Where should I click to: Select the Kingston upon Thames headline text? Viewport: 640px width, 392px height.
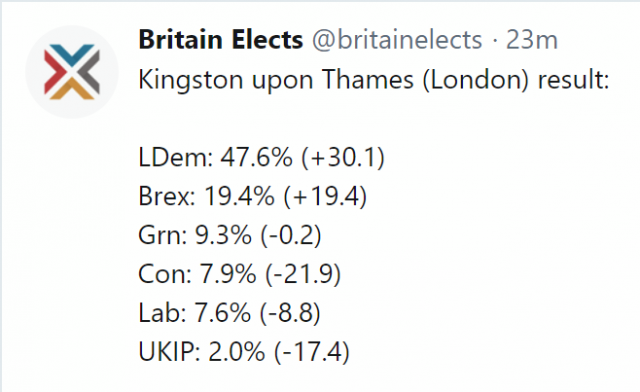373,80
